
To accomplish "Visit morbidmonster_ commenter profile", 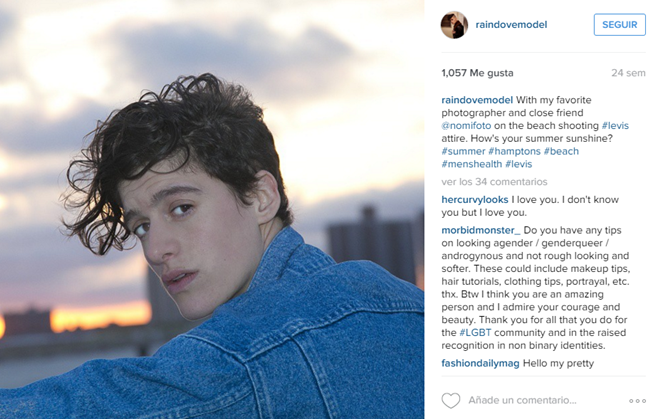I will [x=481, y=230].
